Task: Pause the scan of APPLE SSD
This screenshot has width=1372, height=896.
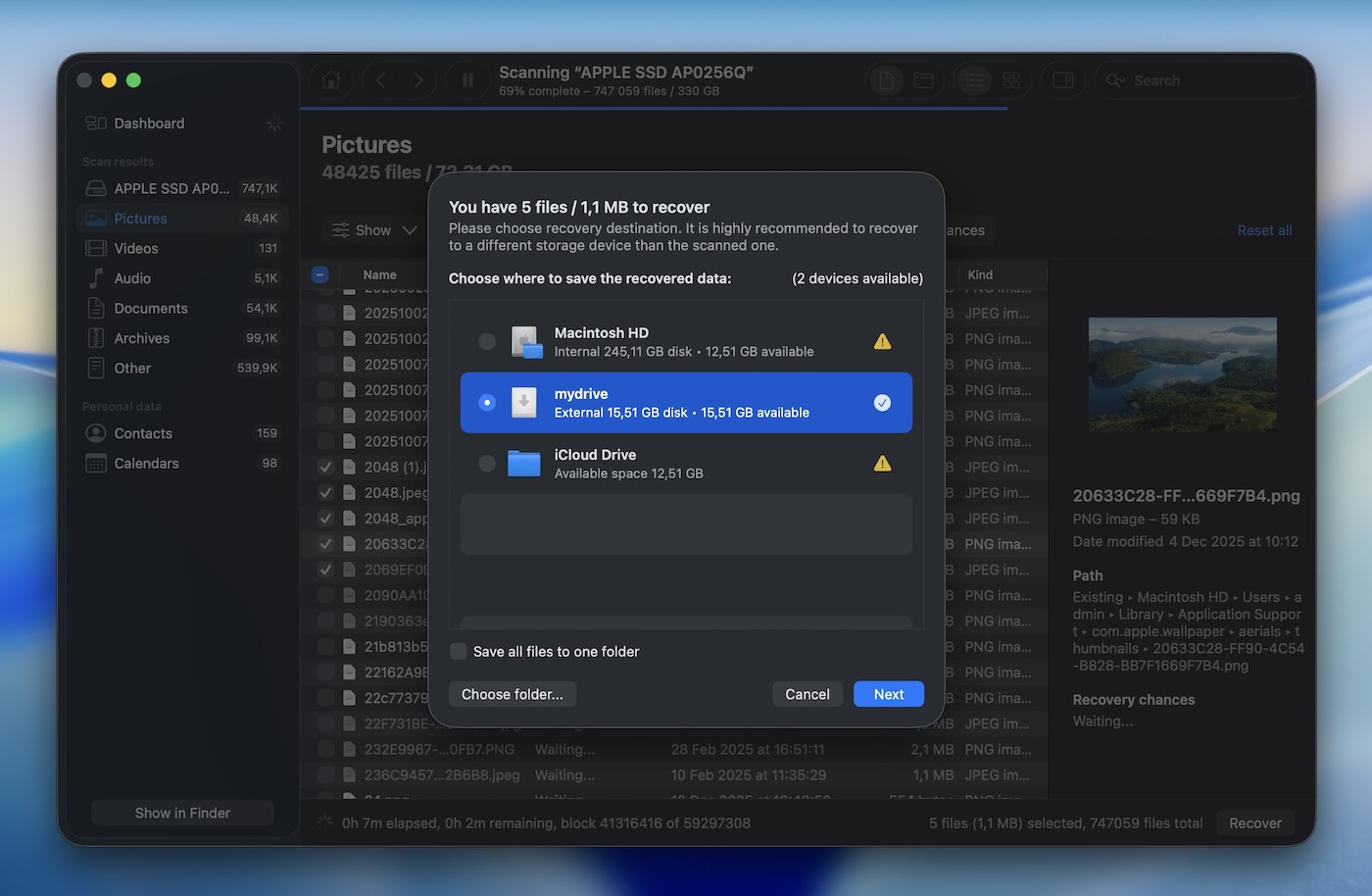Action: click(x=467, y=79)
